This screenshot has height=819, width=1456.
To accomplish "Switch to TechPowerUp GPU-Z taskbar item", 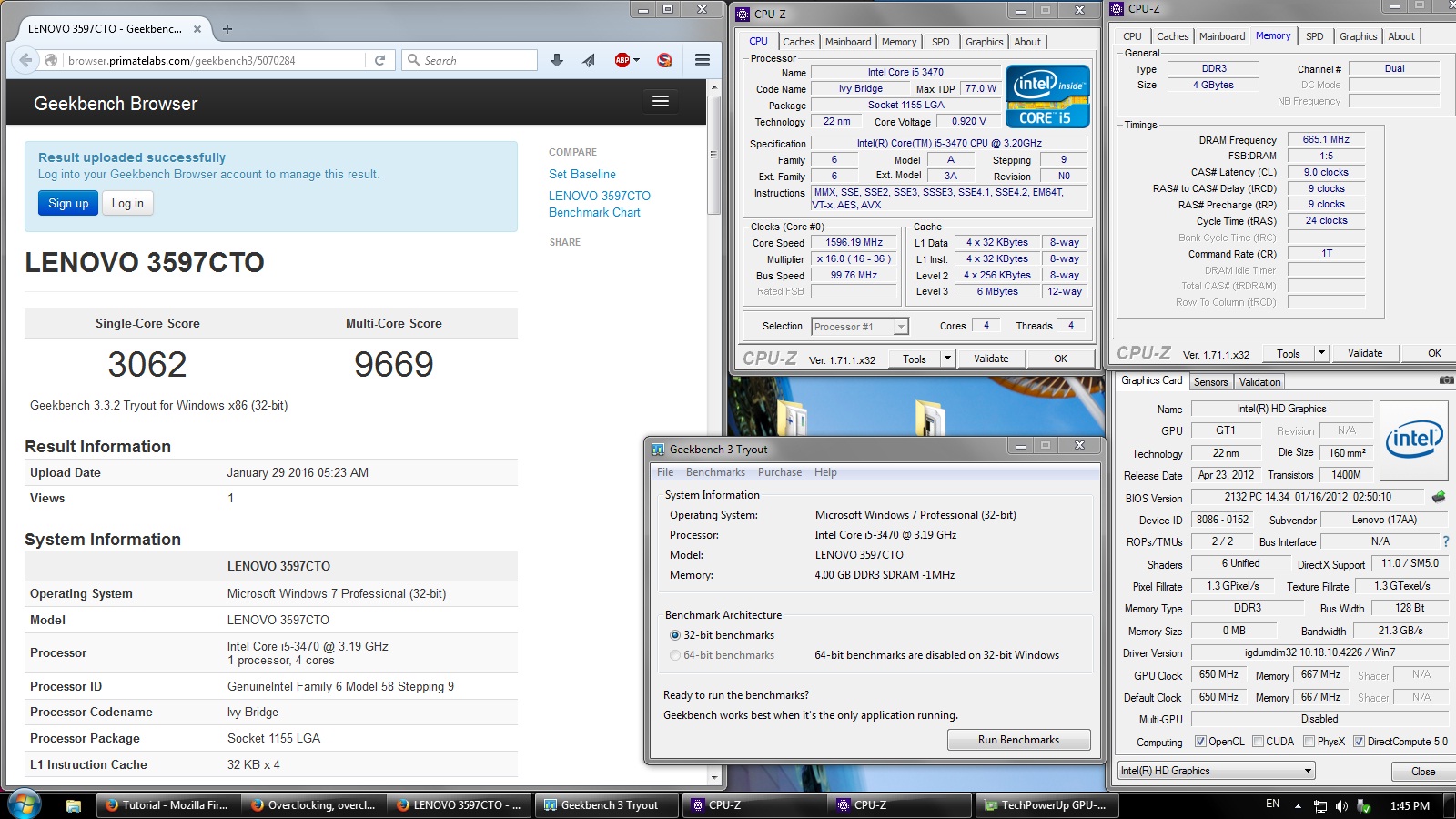I will click(1046, 805).
